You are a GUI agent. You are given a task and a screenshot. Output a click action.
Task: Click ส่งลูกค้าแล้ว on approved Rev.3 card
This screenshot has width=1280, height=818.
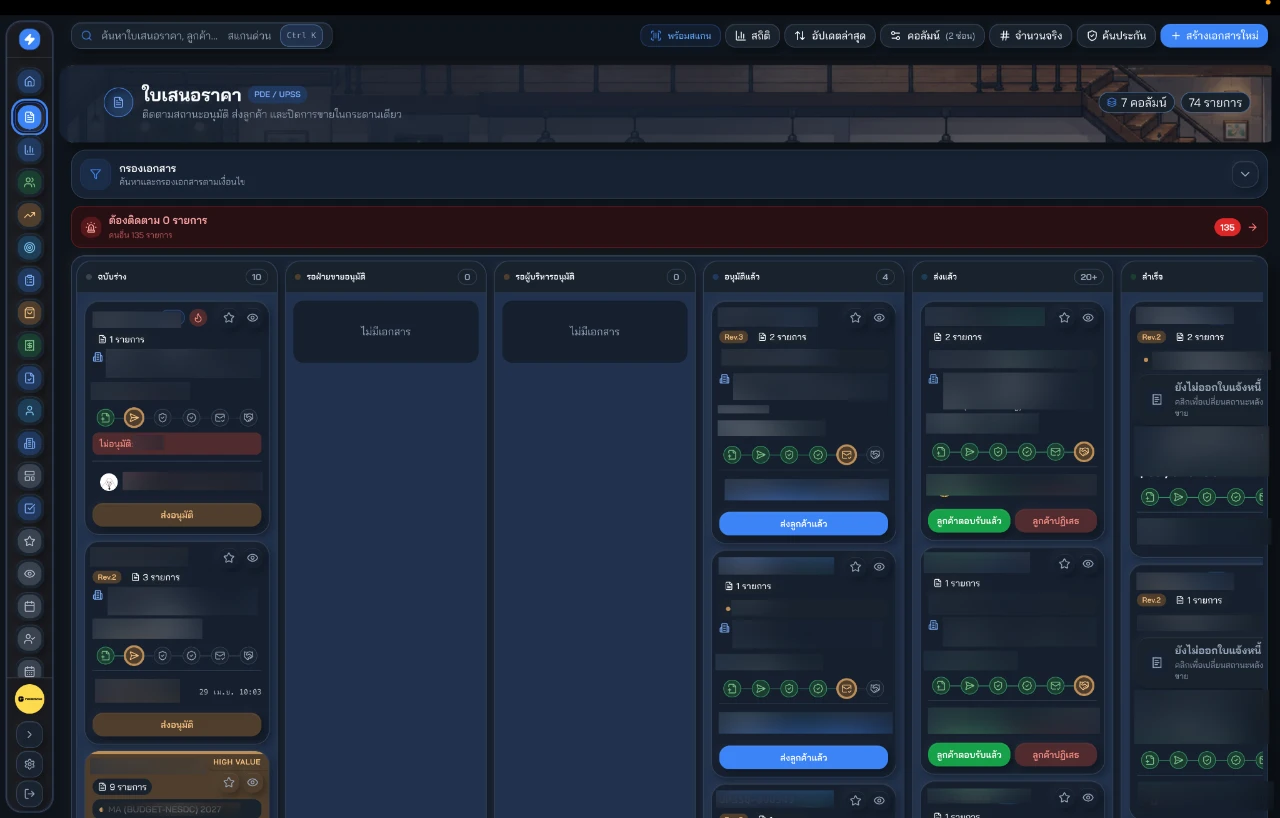(803, 523)
